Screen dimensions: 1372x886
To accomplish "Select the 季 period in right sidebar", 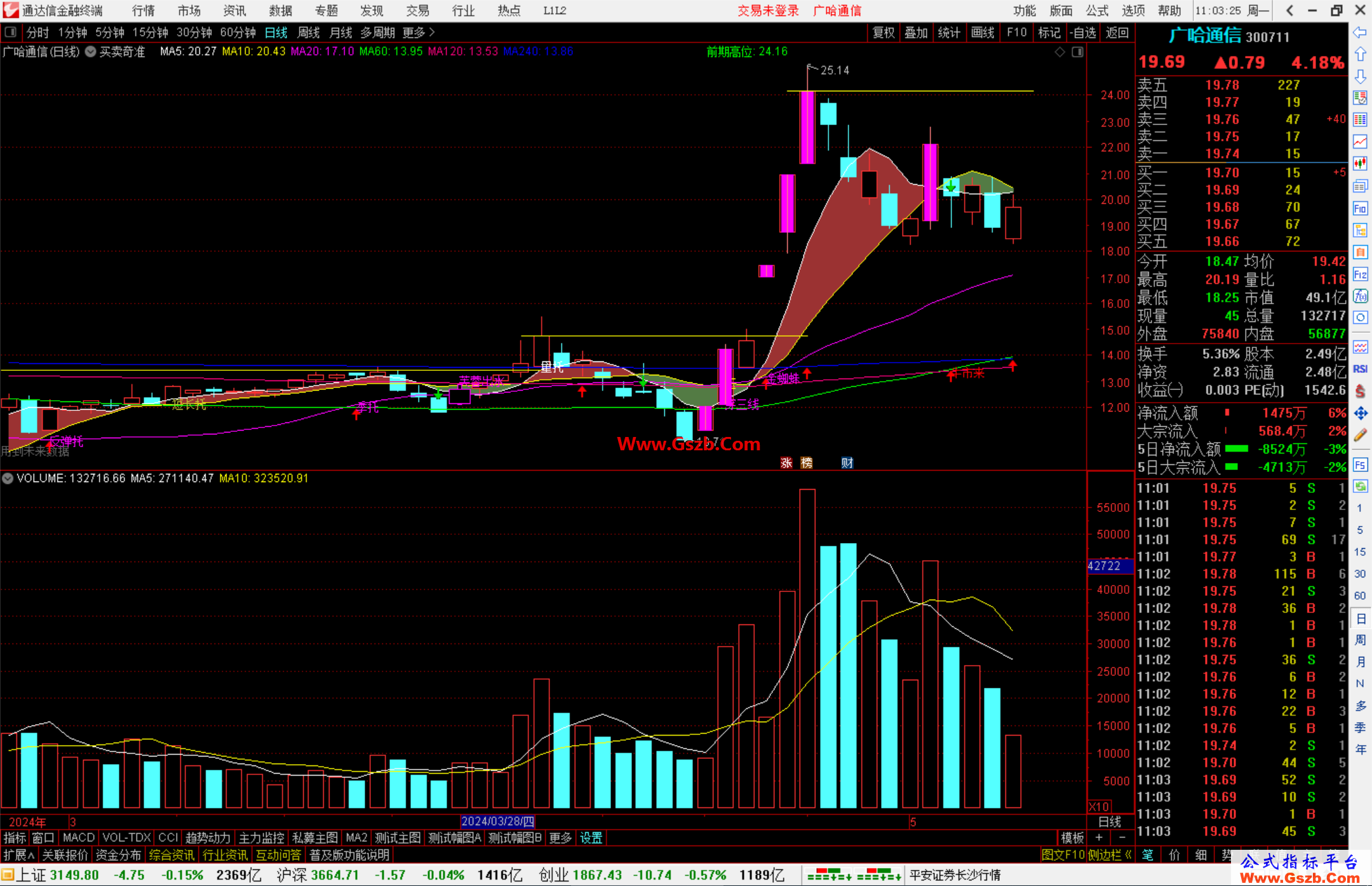I will [1360, 728].
